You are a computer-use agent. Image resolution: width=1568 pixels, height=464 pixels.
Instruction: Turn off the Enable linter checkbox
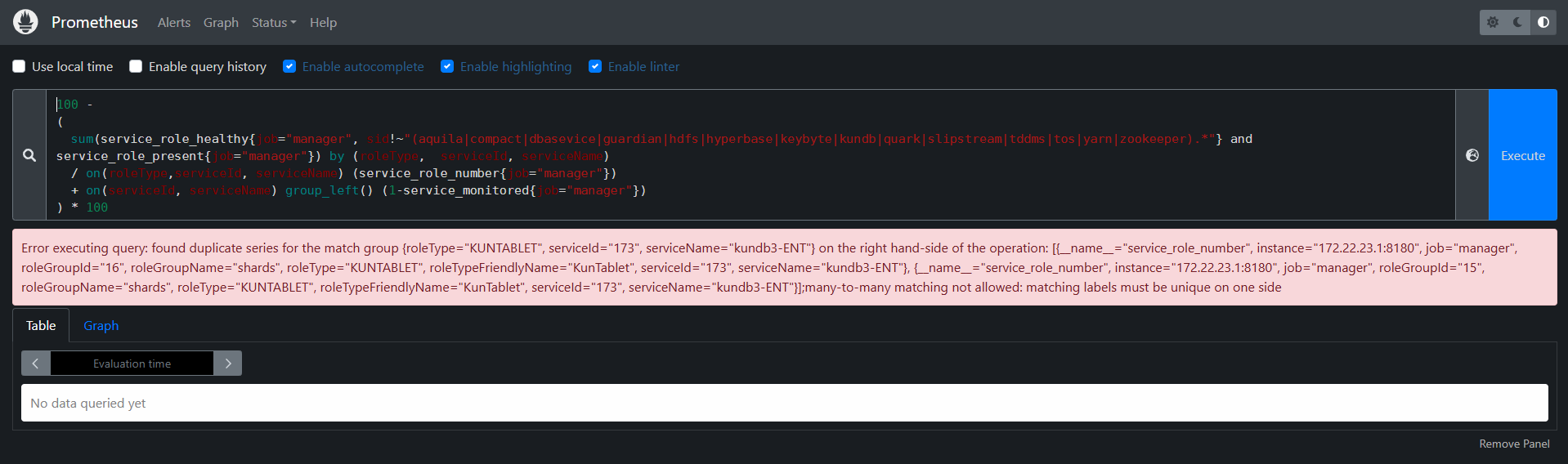click(595, 66)
